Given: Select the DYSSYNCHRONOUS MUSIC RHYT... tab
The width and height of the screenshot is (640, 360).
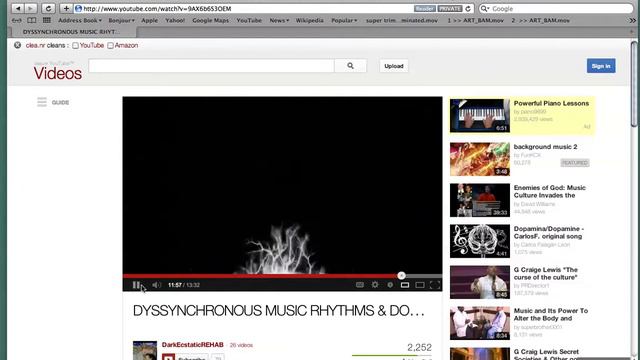Looking at the screenshot, I should pos(72,31).
